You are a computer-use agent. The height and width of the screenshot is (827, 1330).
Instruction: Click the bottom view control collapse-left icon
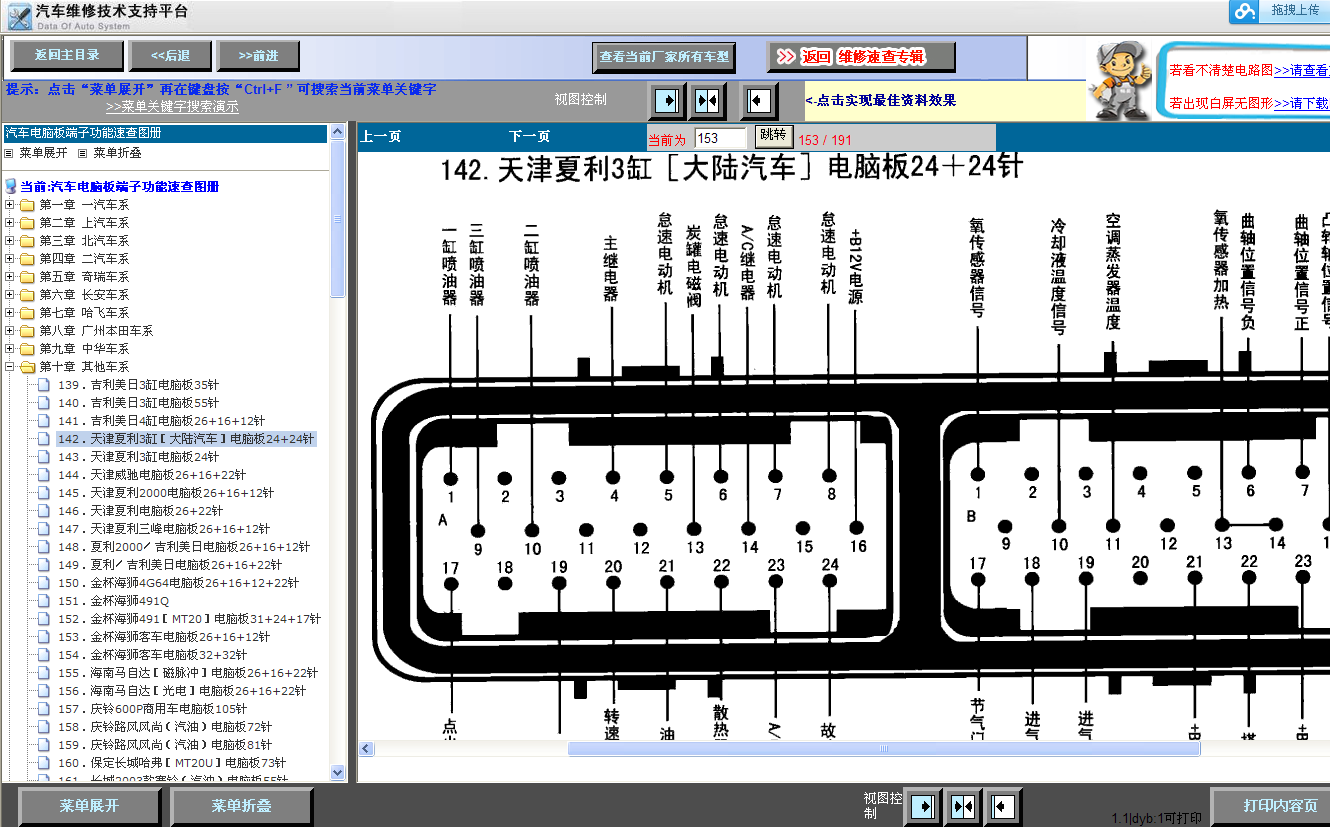(x=1002, y=806)
